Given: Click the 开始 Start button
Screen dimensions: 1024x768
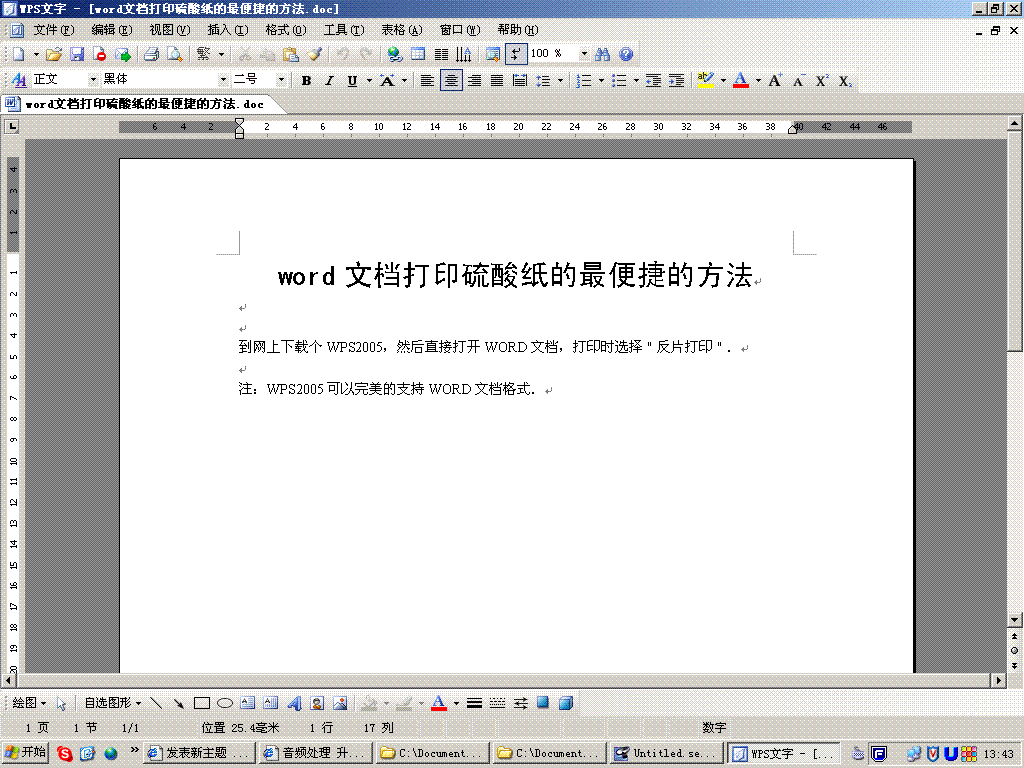Looking at the screenshot, I should [x=25, y=752].
